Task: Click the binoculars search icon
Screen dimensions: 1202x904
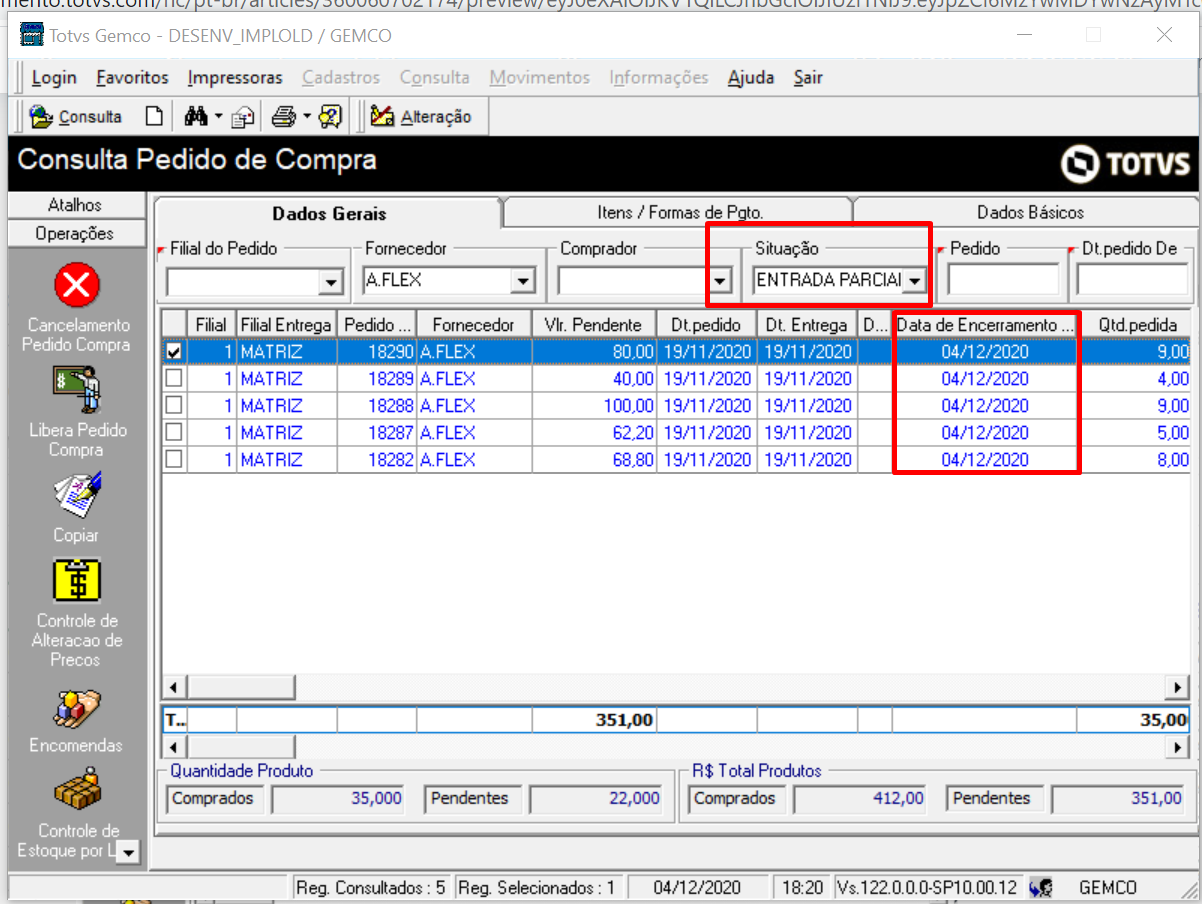Action: (x=195, y=117)
